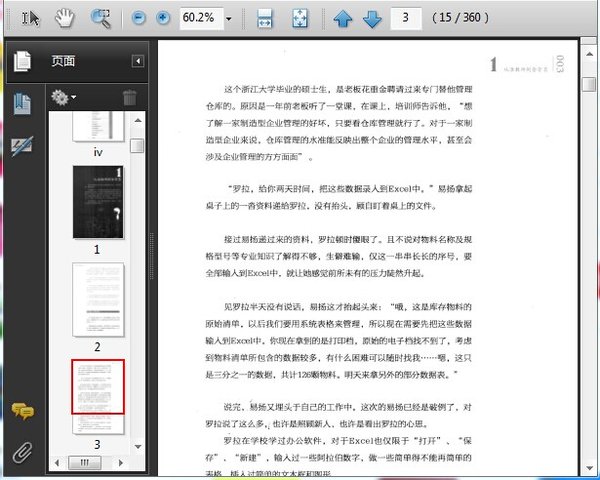Open the page thumbnails panel tab

point(21,62)
